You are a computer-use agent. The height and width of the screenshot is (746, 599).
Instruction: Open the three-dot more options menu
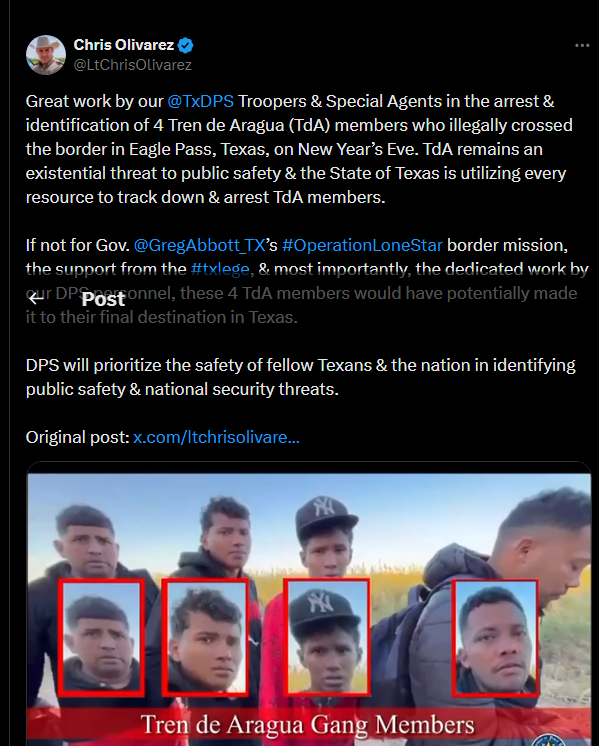[582, 46]
